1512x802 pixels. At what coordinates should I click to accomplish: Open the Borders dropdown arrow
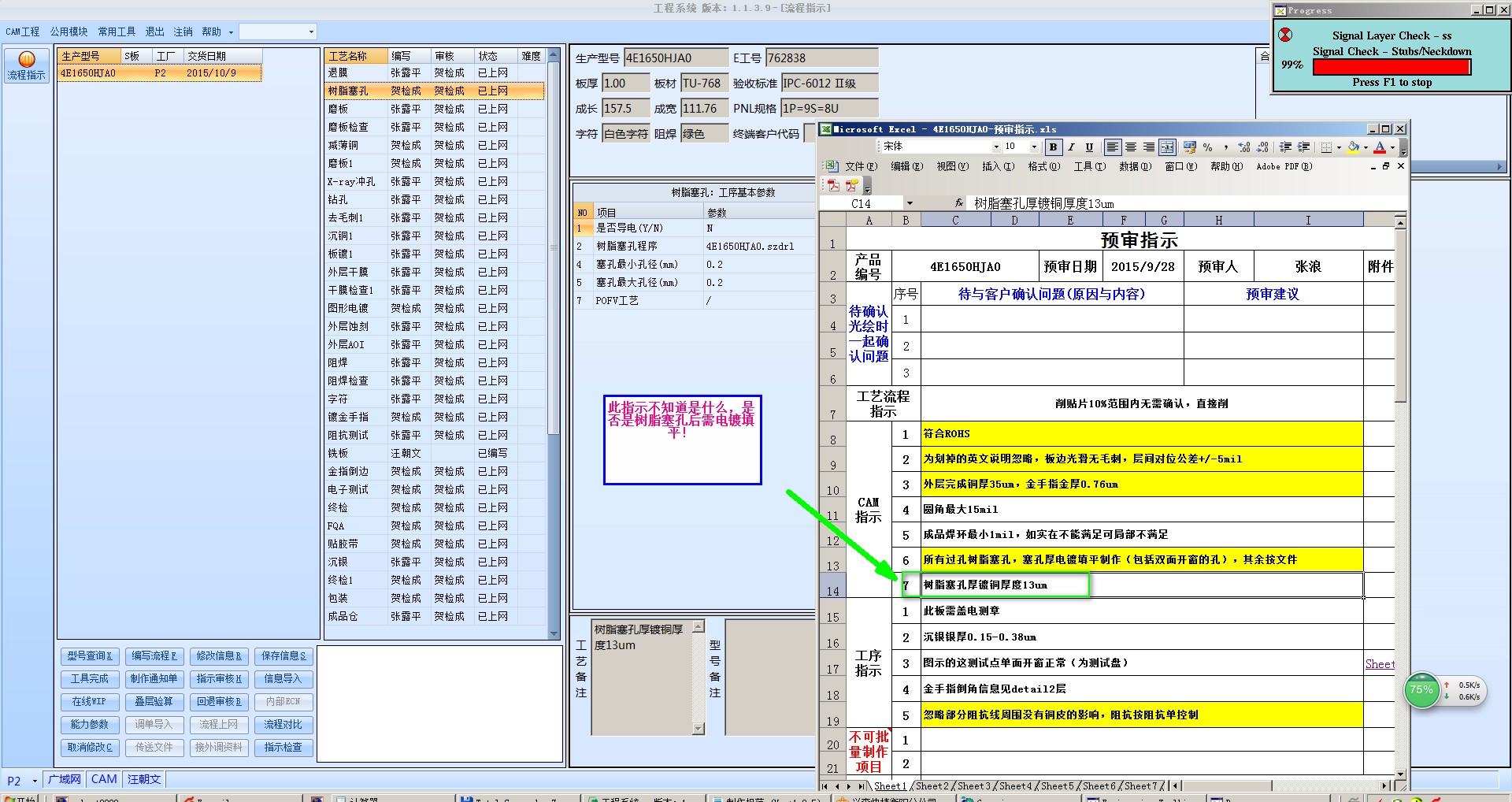[1339, 147]
